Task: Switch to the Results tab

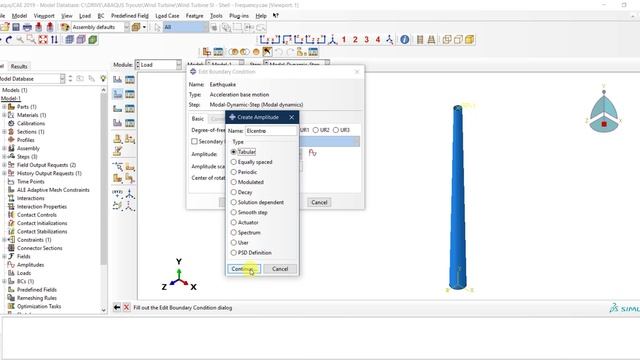Action: [x=19, y=66]
